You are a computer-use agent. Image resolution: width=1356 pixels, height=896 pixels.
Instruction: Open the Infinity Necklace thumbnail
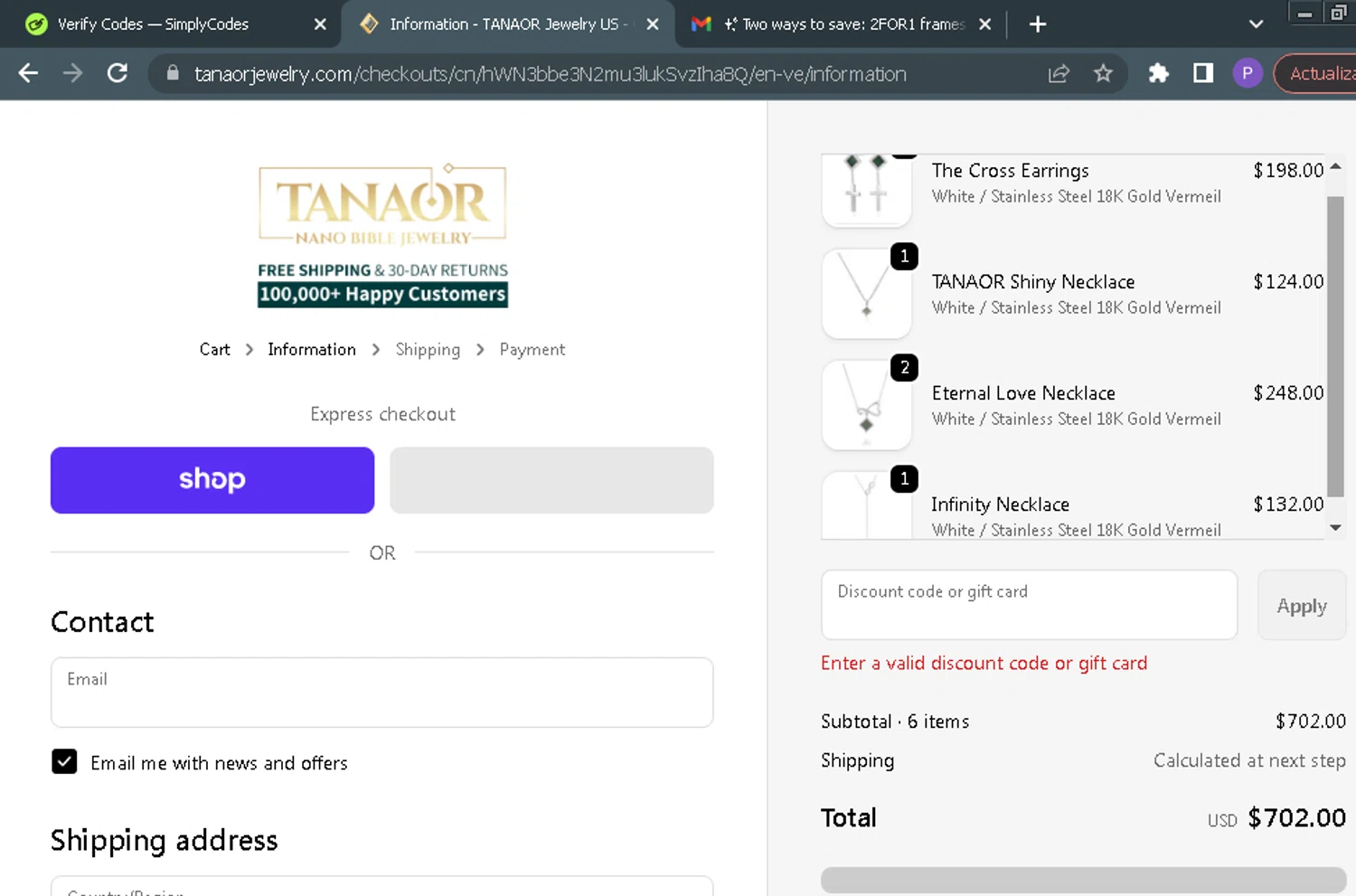coord(866,505)
